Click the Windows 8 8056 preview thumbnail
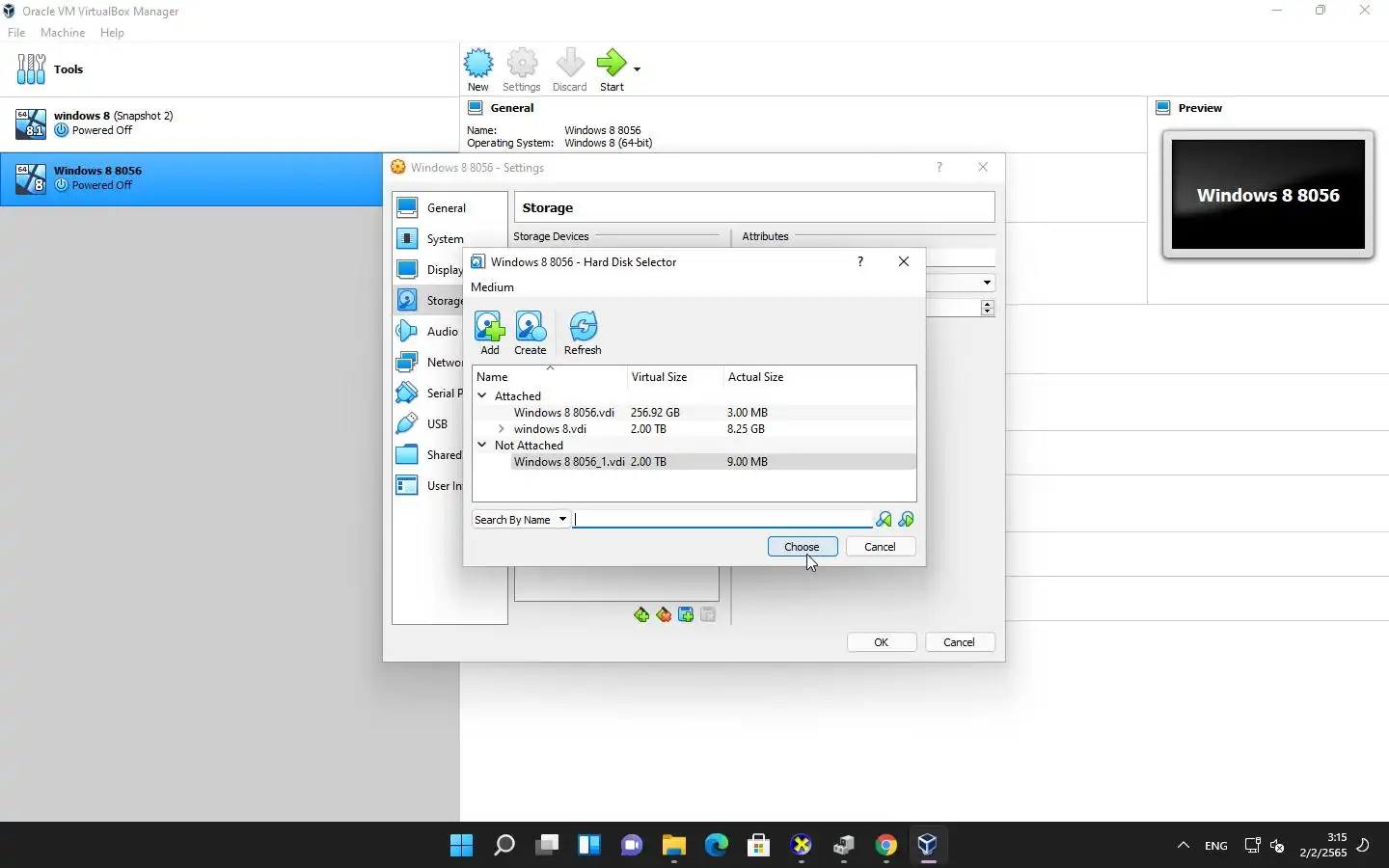This screenshot has height=868, width=1389. click(x=1268, y=195)
